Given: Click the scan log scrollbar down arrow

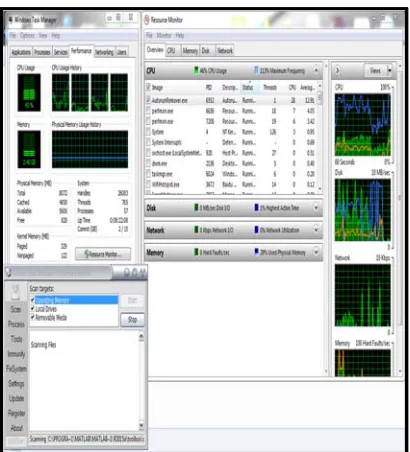Looking at the screenshot, I should tap(141, 425).
